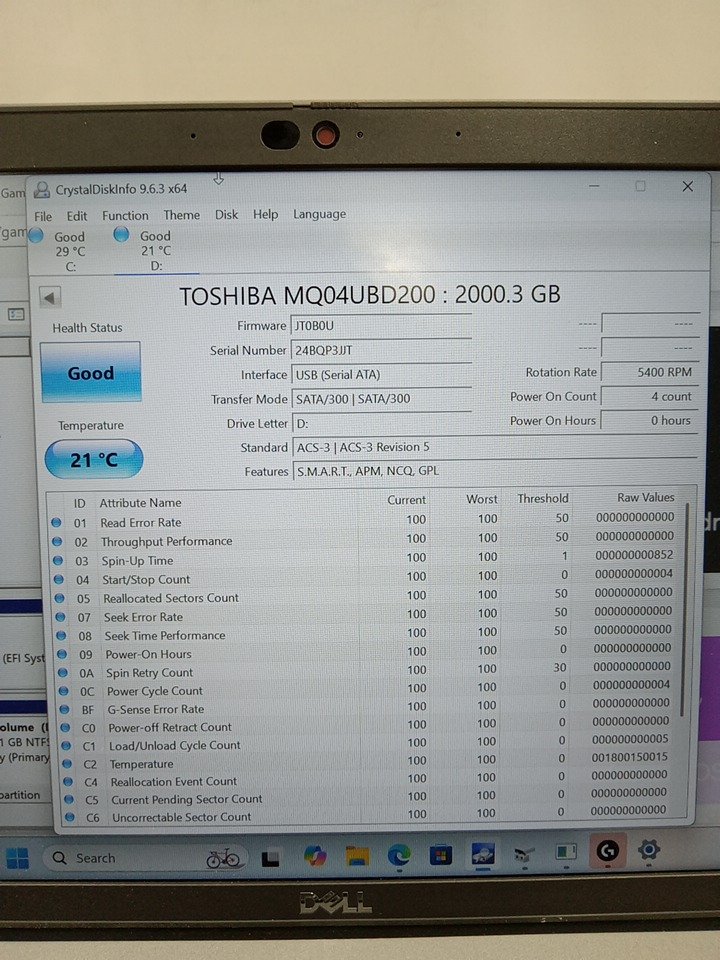720x960 pixels.
Task: Open Microsoft Edge from the taskbar
Action: [x=399, y=855]
